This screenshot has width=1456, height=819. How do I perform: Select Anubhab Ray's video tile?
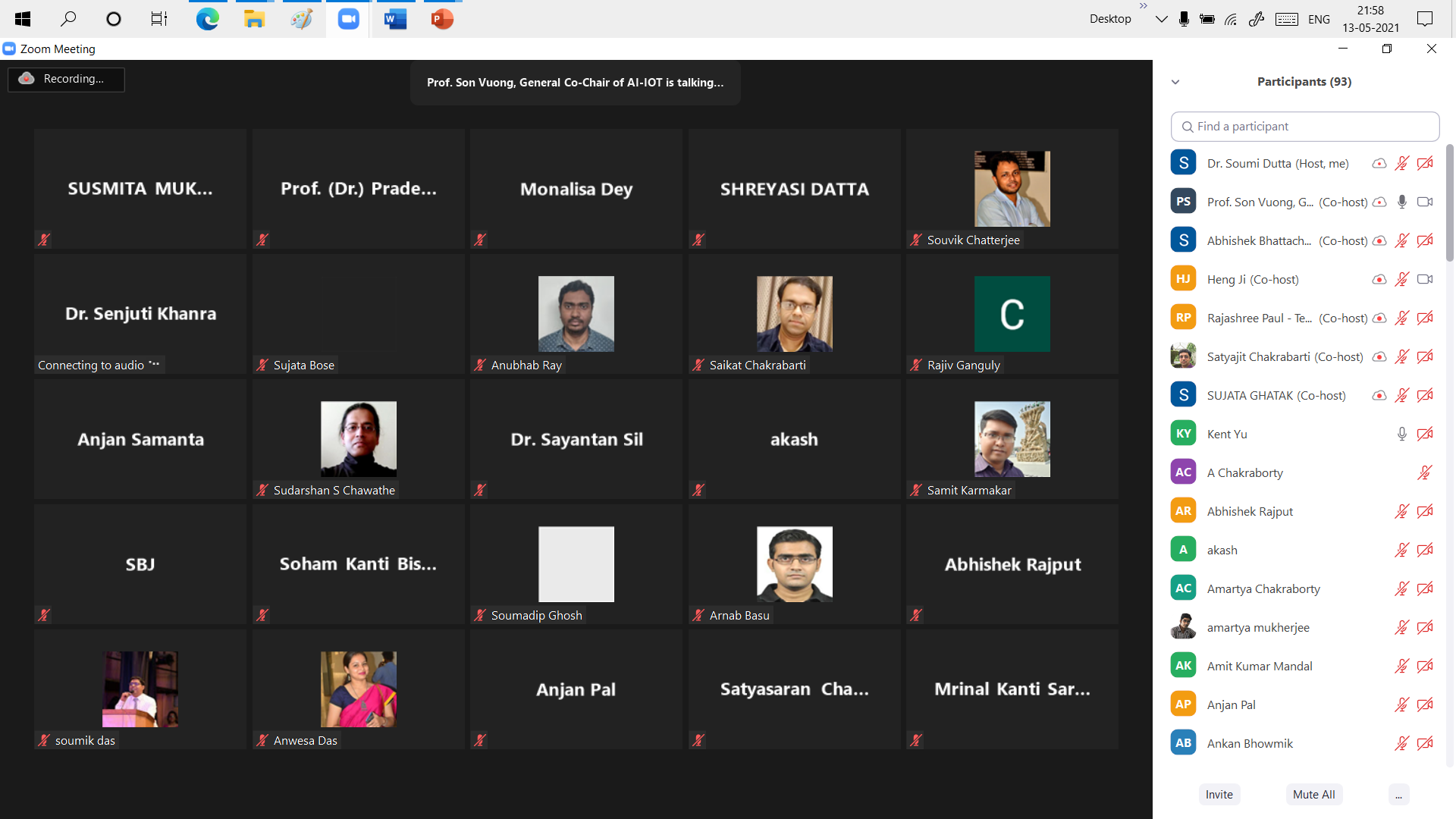coord(576,314)
